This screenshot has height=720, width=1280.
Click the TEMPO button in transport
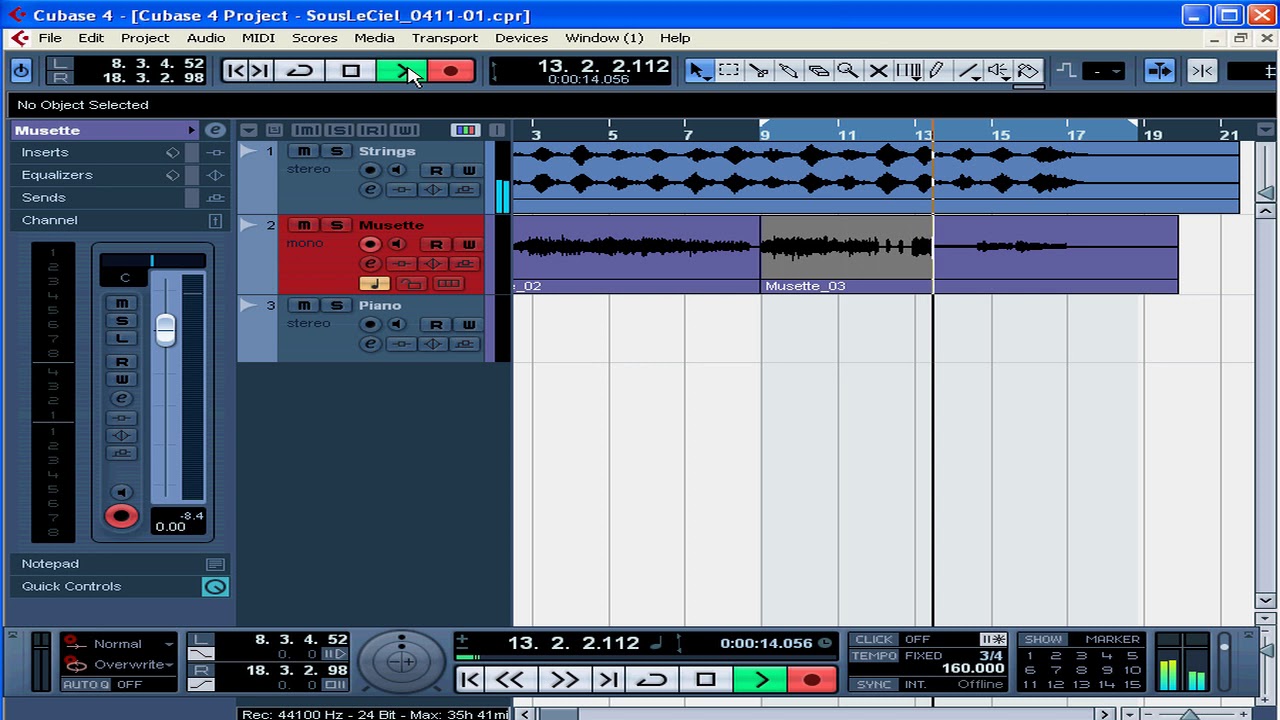874,656
